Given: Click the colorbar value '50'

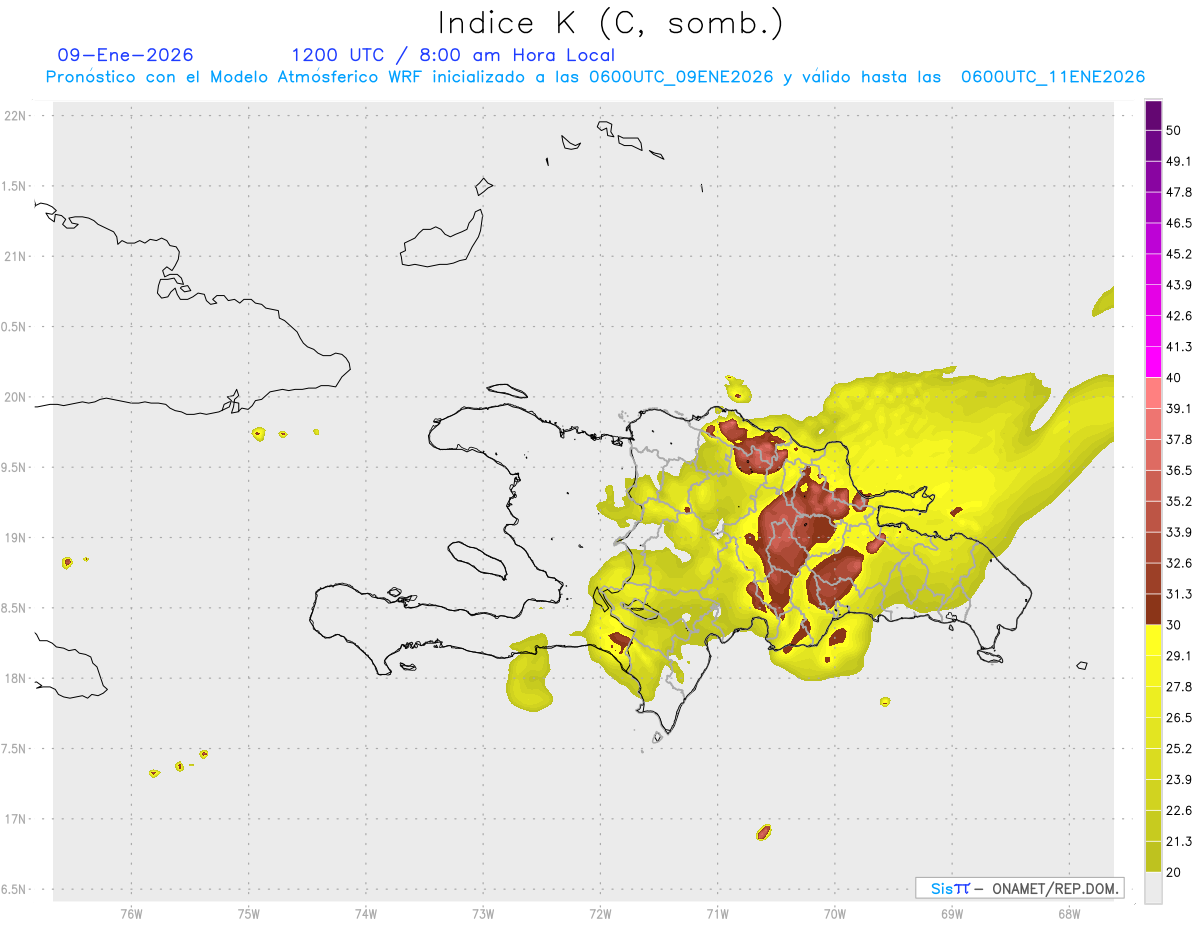Looking at the screenshot, I should (x=1174, y=131).
